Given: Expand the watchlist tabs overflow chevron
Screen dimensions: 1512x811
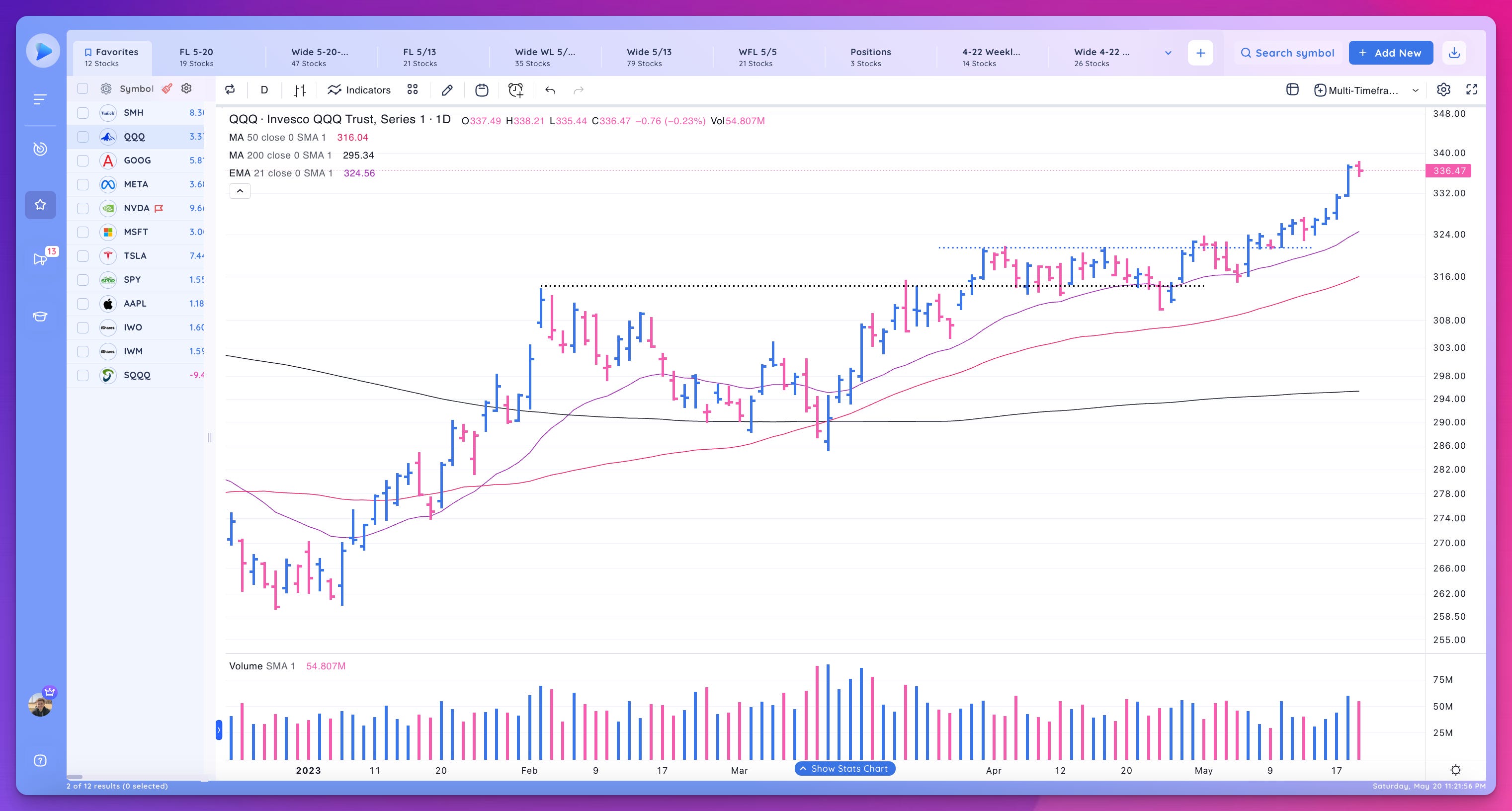Looking at the screenshot, I should click(1168, 53).
